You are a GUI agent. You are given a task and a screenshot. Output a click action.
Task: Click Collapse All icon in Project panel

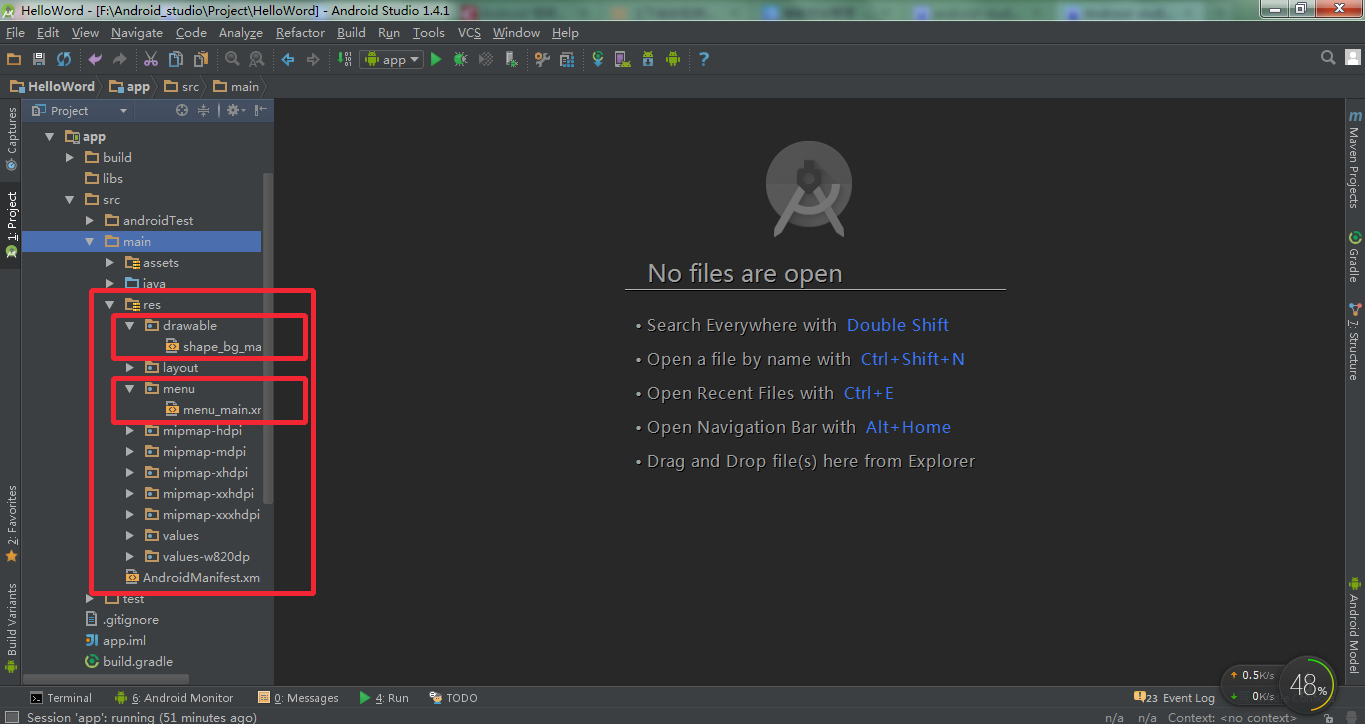click(204, 111)
